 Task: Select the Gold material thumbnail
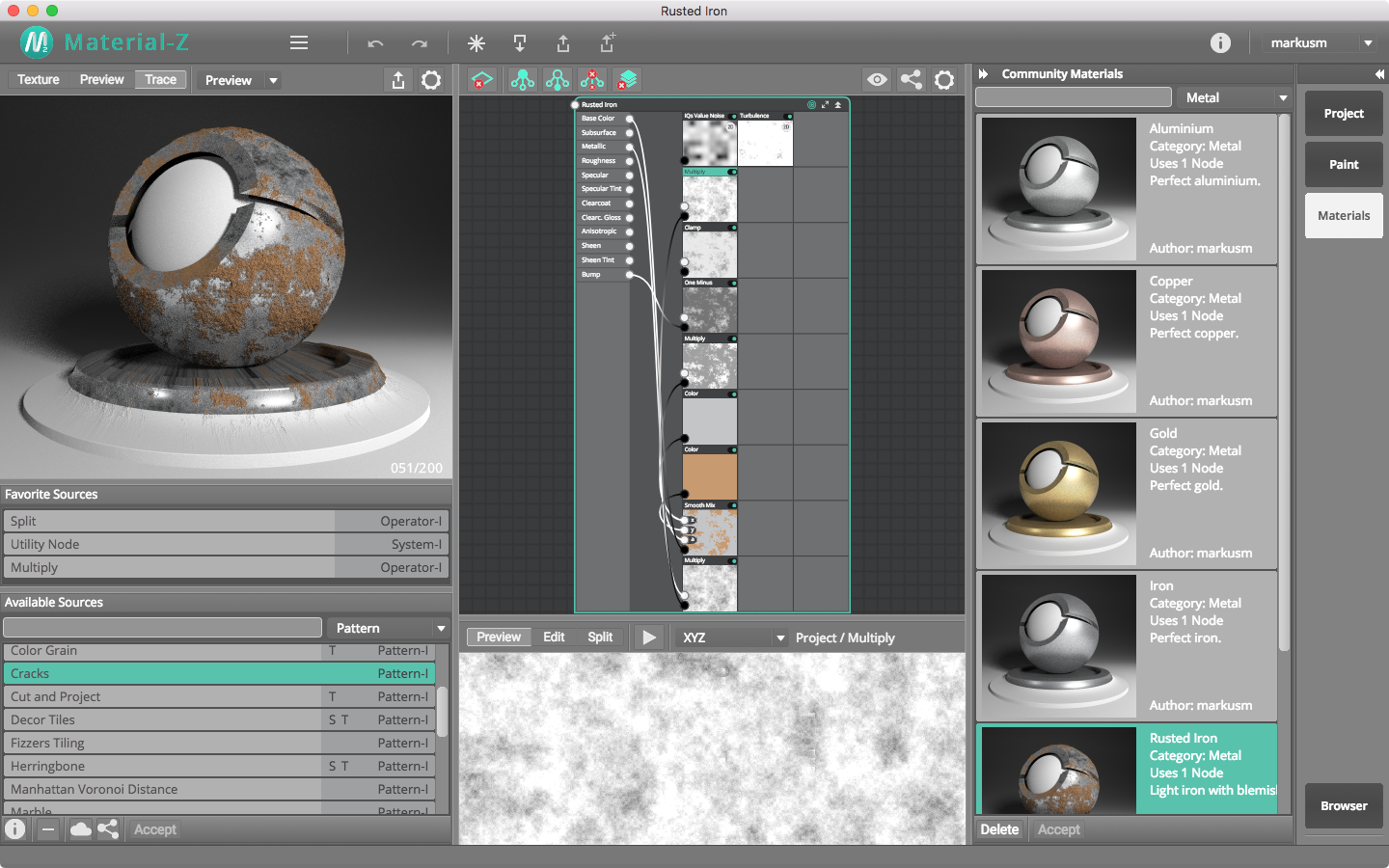coord(1057,494)
